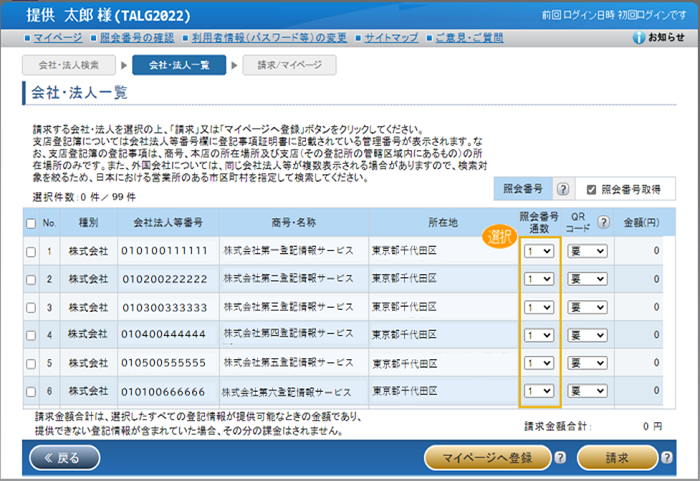
Task: Tick the checkbox for row 4 company
Action: tap(32, 334)
